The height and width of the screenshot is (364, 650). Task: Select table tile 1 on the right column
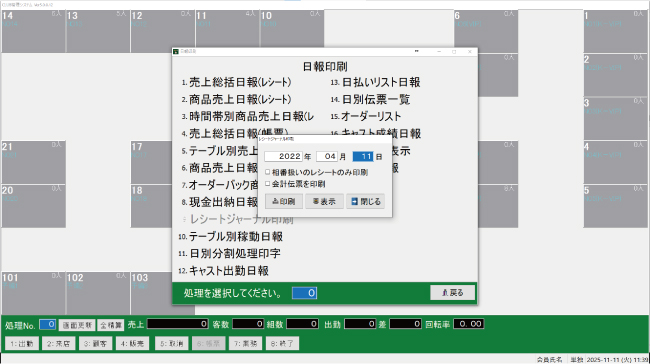click(616, 32)
